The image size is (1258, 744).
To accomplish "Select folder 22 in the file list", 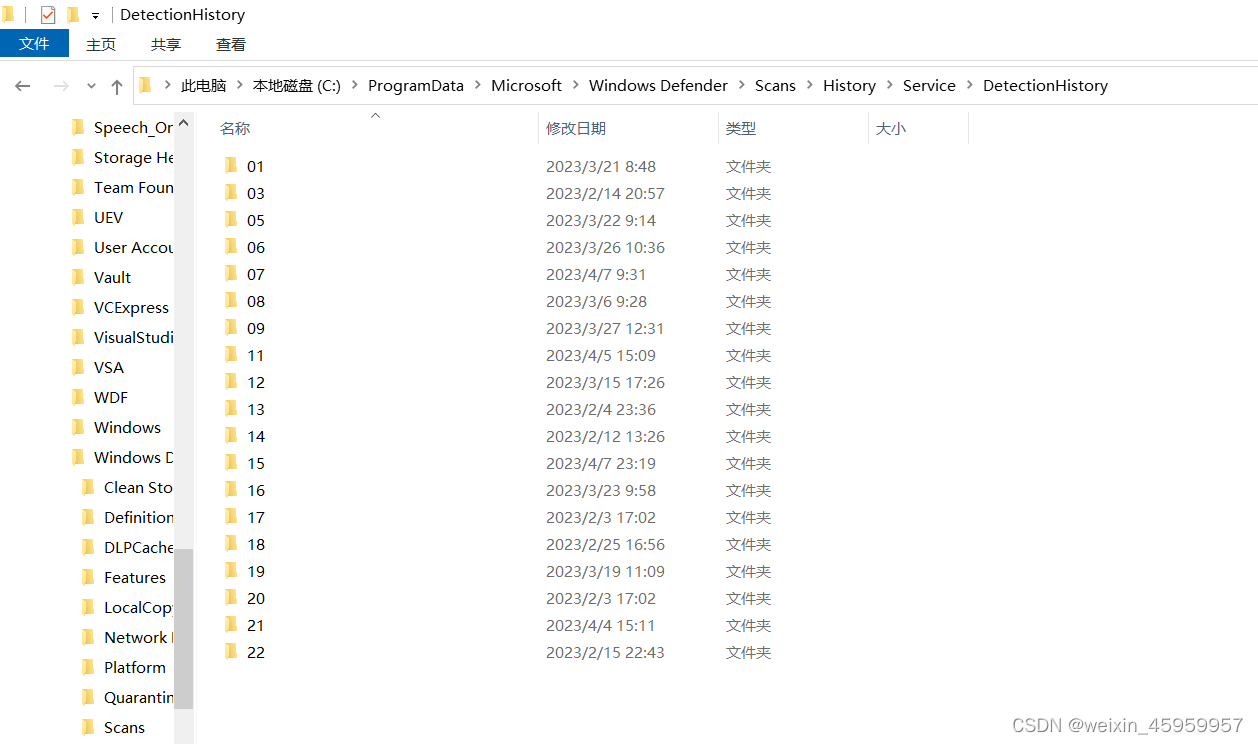I will pyautogui.click(x=256, y=652).
